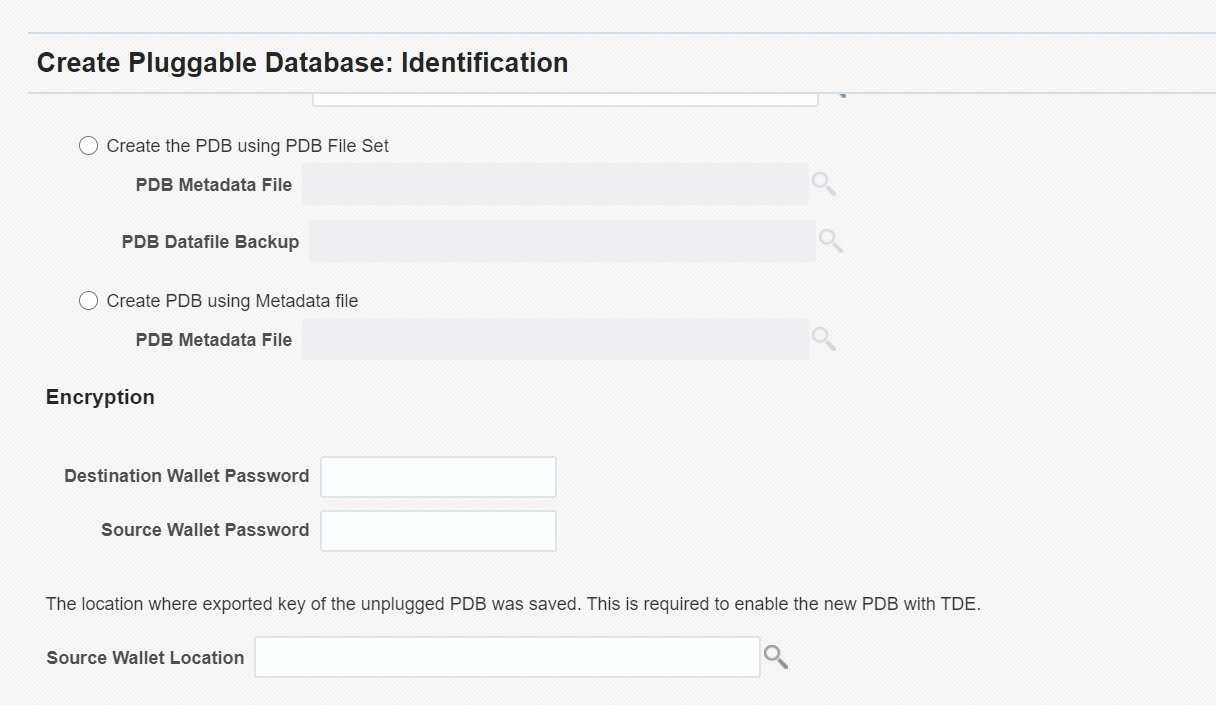Click inside the Source Wallet Location field
Viewport: 1216px width, 705px height.
(x=507, y=657)
